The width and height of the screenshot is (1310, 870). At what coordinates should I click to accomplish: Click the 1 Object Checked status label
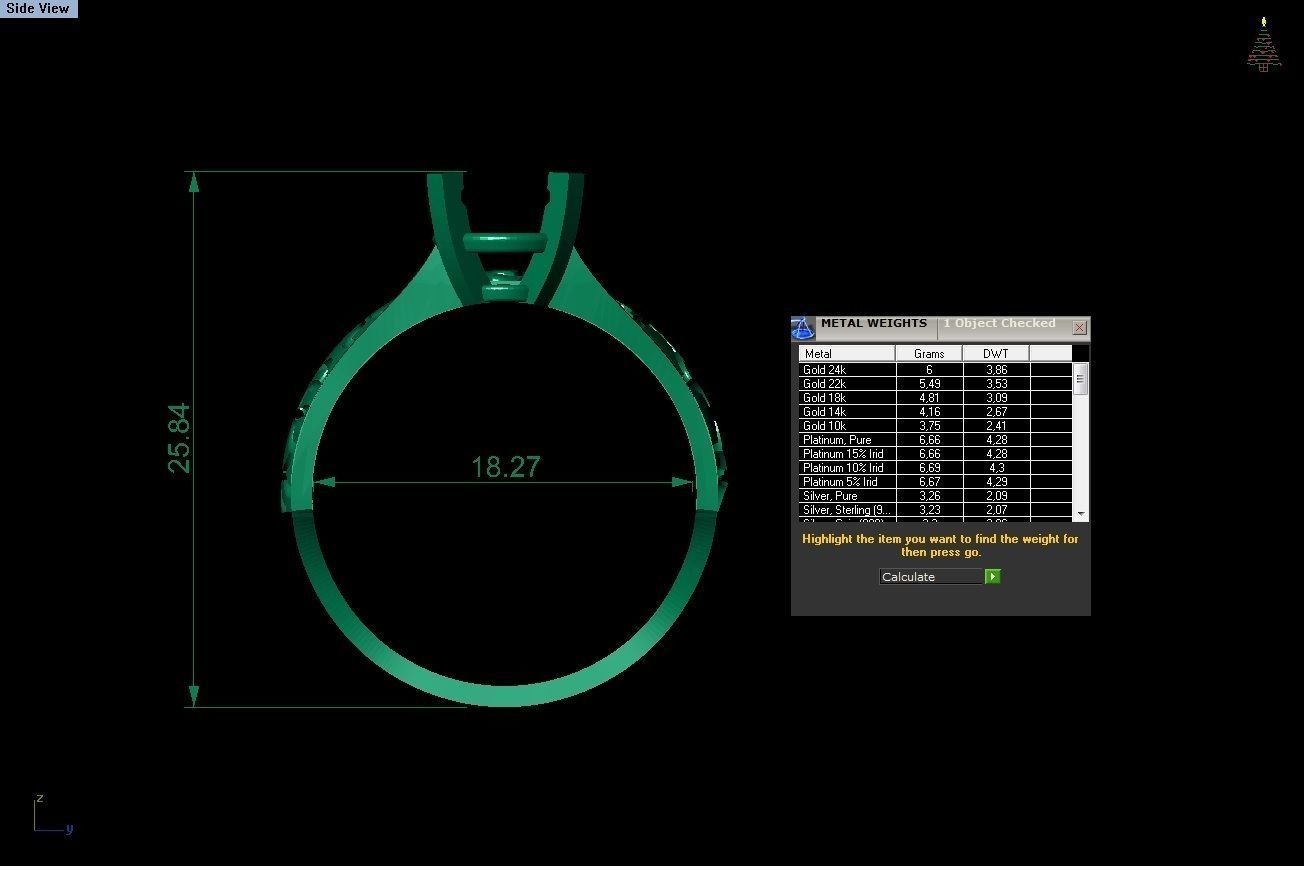[999, 324]
